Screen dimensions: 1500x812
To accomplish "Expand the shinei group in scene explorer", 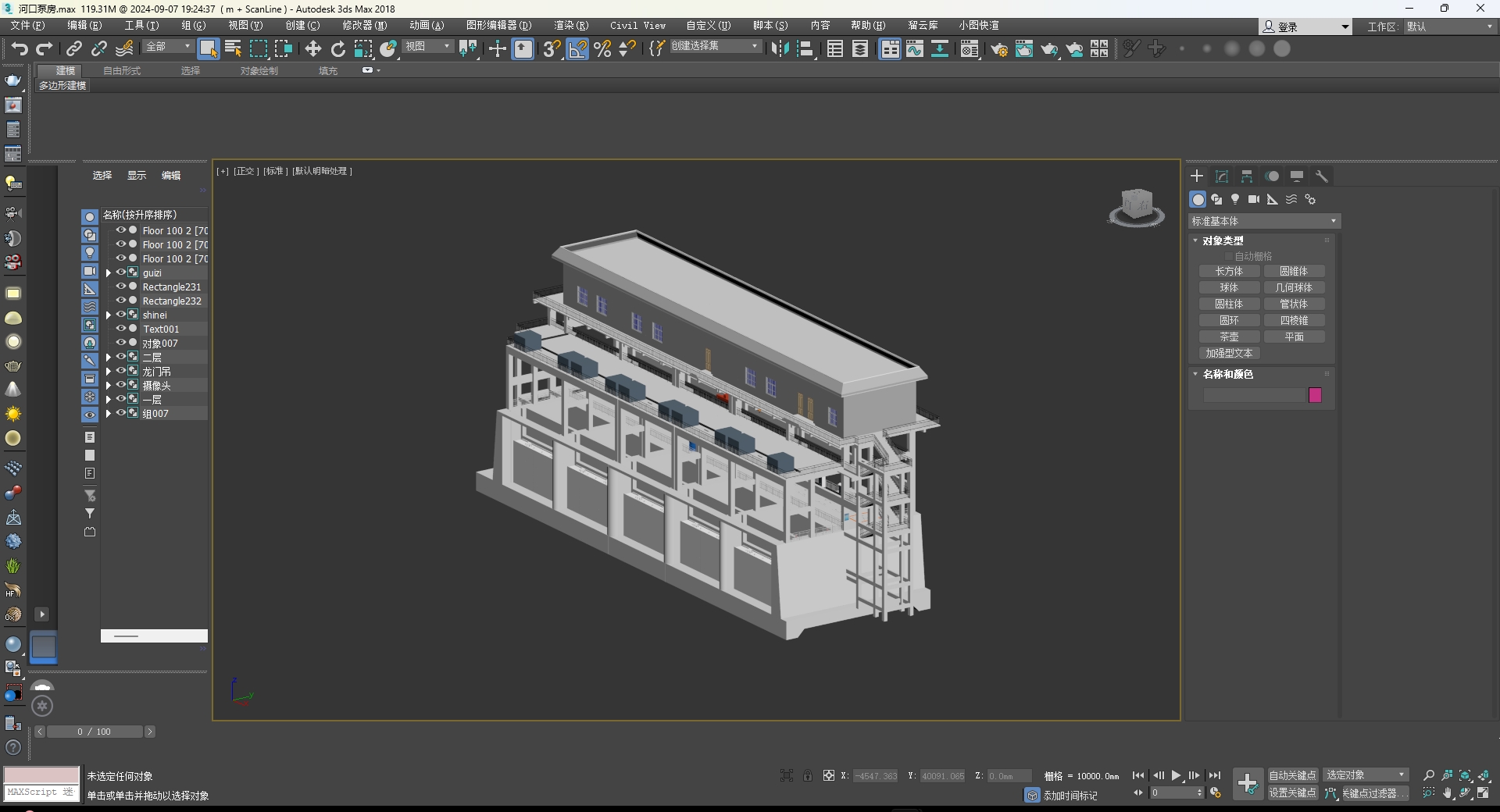I will [109, 315].
